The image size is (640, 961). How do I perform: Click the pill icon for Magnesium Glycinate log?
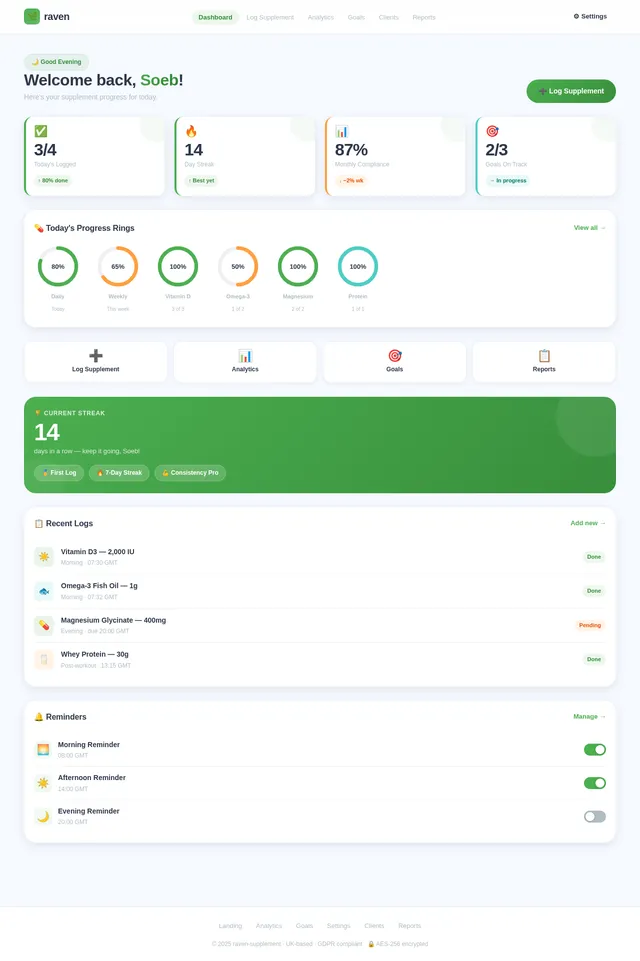(44, 625)
